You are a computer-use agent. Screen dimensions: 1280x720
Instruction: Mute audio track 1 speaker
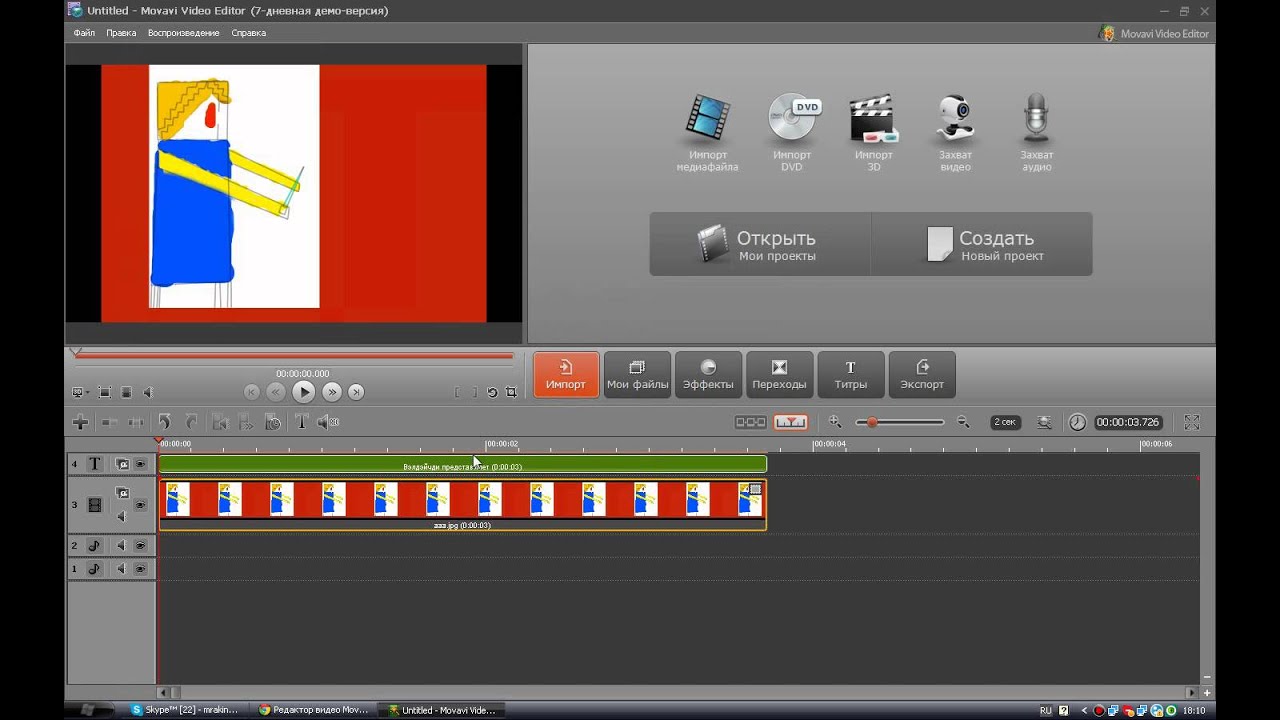coord(122,569)
